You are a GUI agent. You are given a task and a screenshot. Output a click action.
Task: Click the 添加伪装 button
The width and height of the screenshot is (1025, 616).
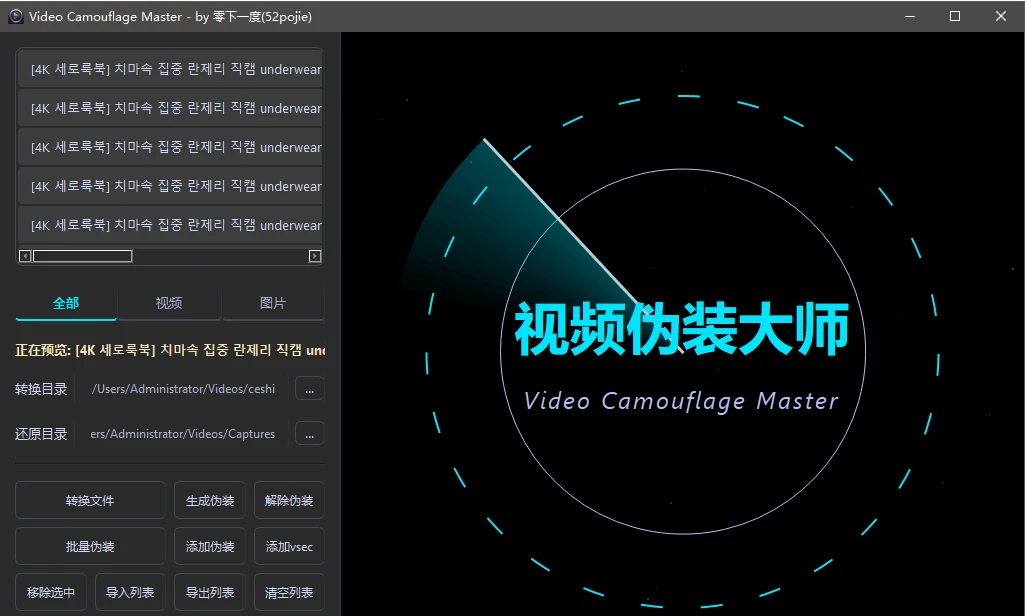coord(209,546)
